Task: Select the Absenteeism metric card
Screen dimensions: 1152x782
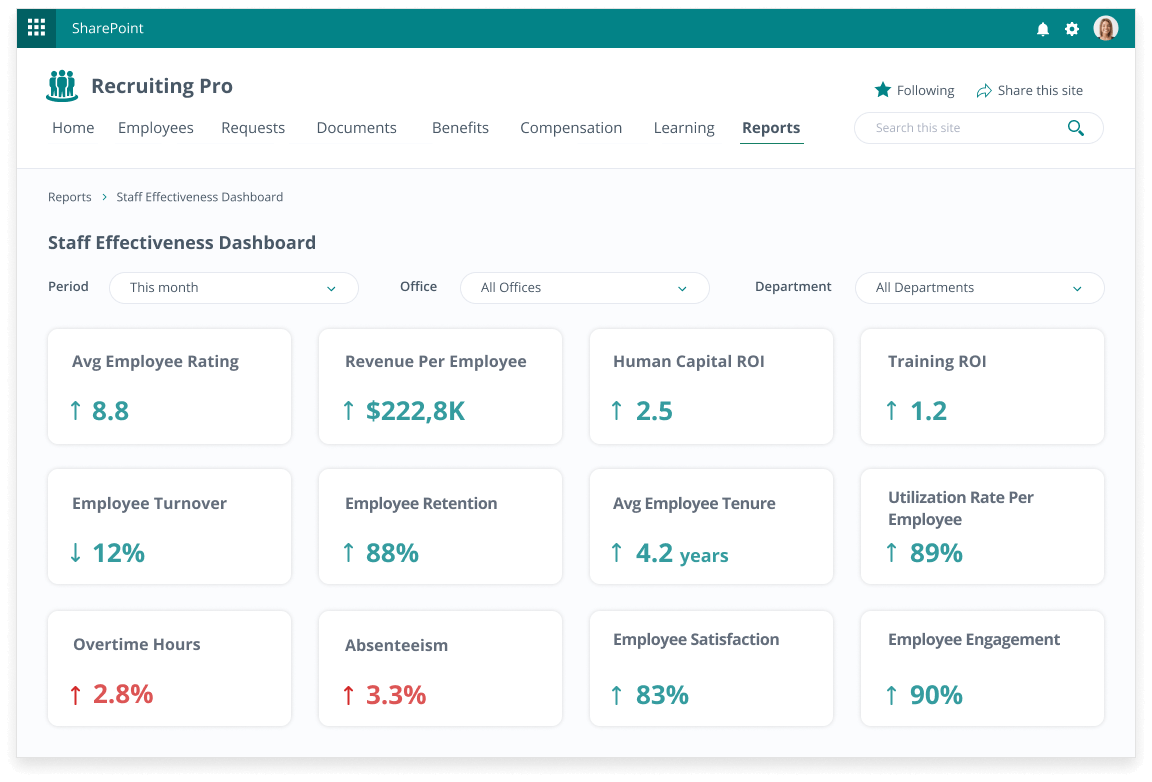Action: pos(440,668)
